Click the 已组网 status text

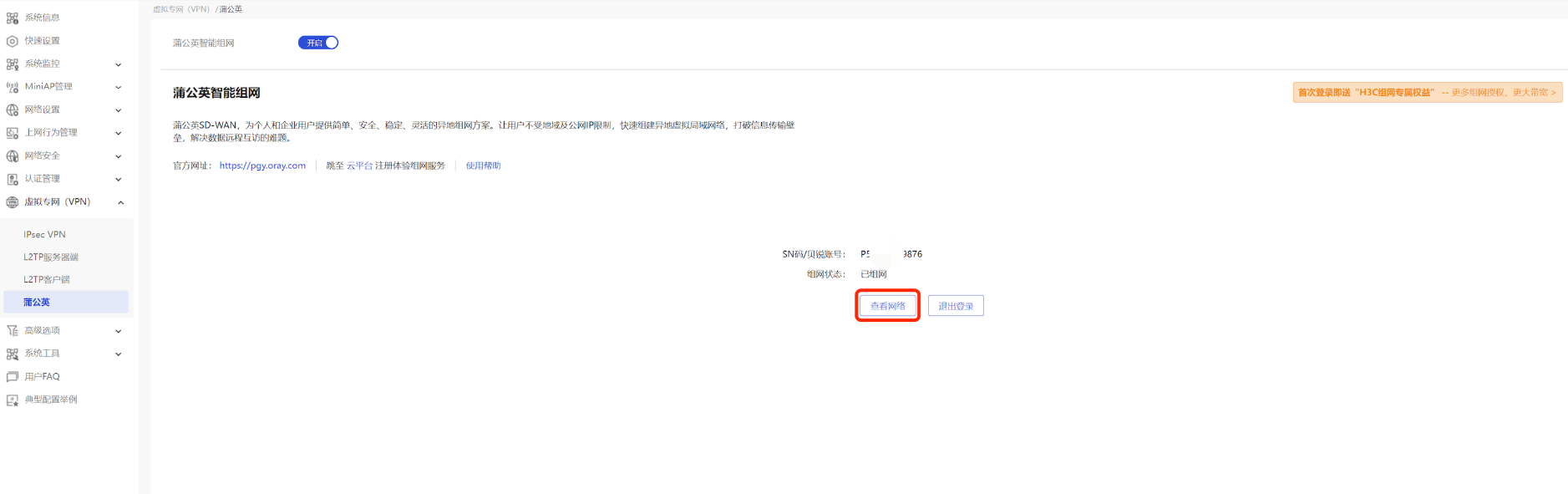pos(874,274)
